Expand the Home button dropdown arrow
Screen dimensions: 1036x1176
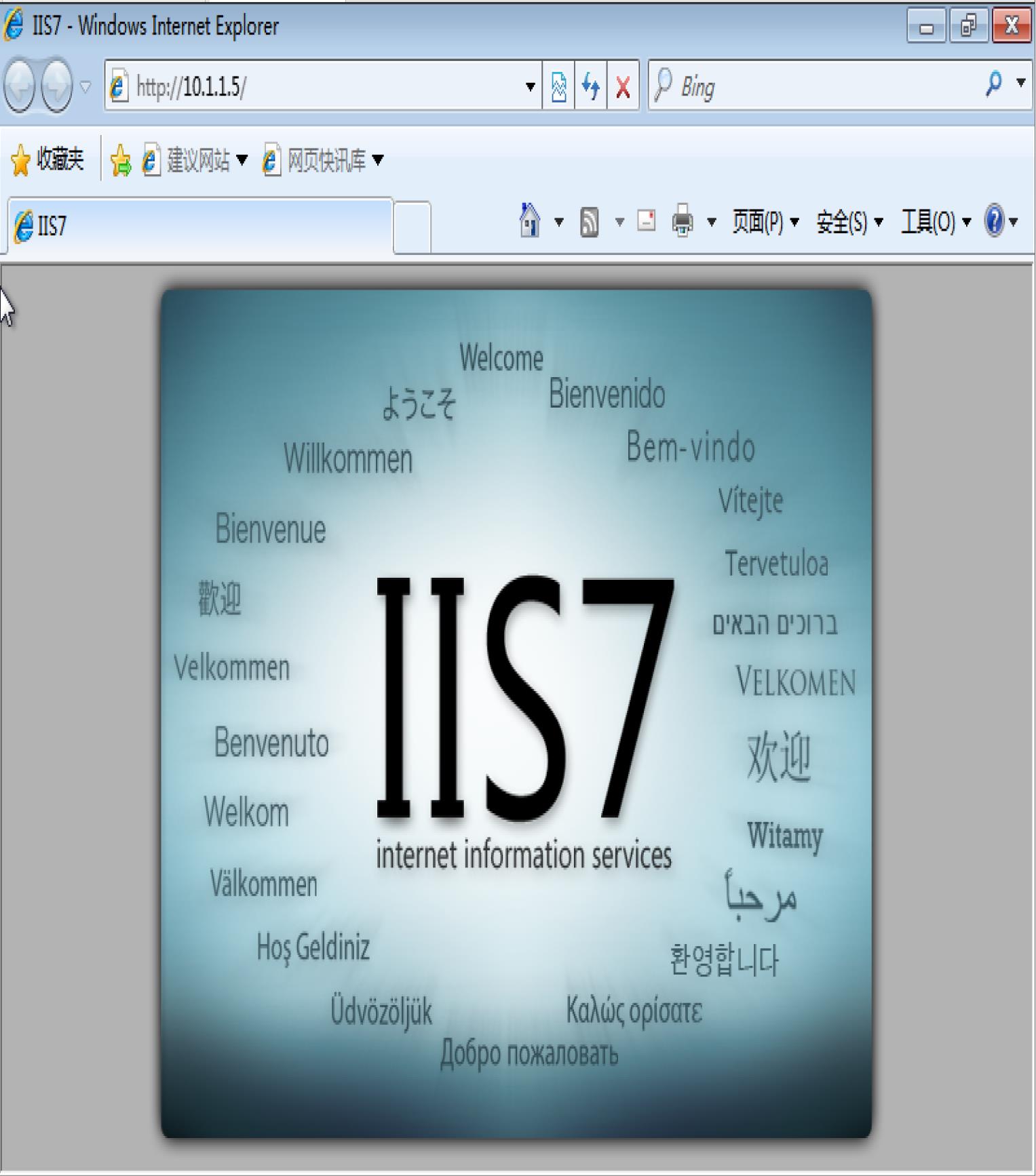point(559,222)
